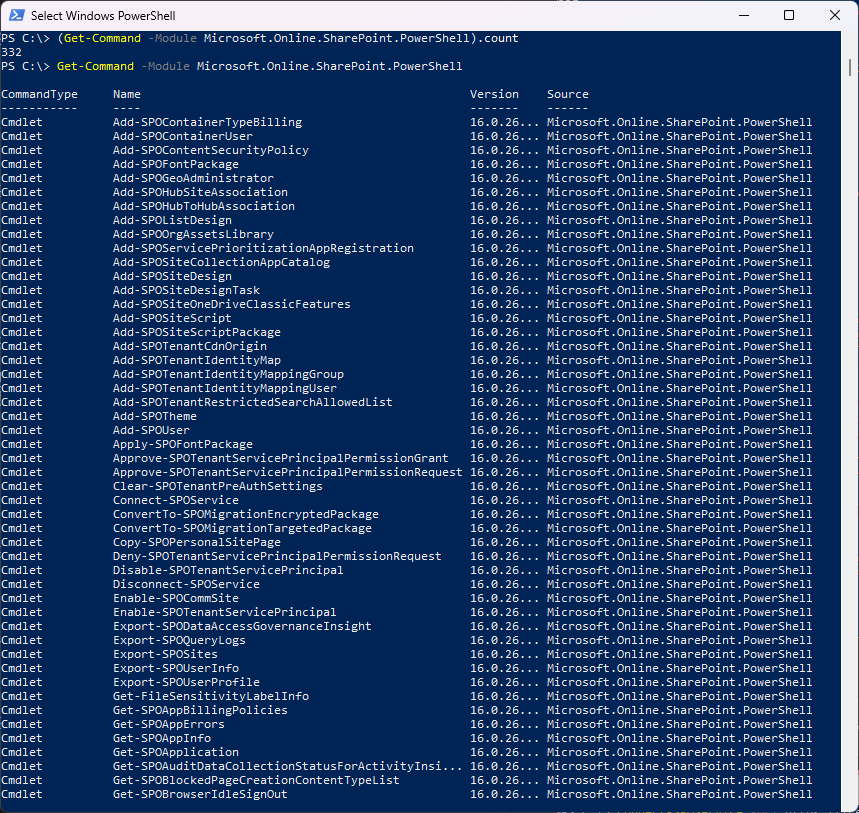Click Add-SPOTenantCdnOrigin cmdlet name

click(x=190, y=346)
